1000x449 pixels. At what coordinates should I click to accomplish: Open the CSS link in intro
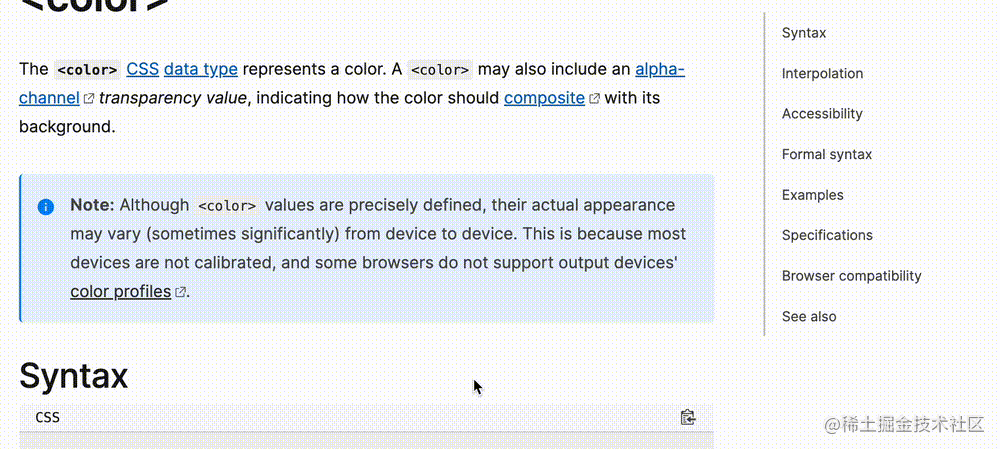(x=142, y=69)
